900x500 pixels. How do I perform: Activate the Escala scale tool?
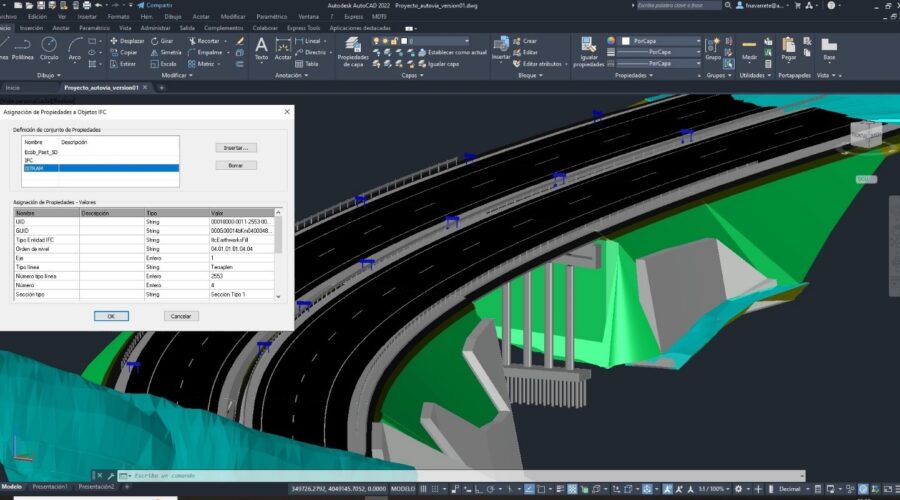click(x=164, y=64)
